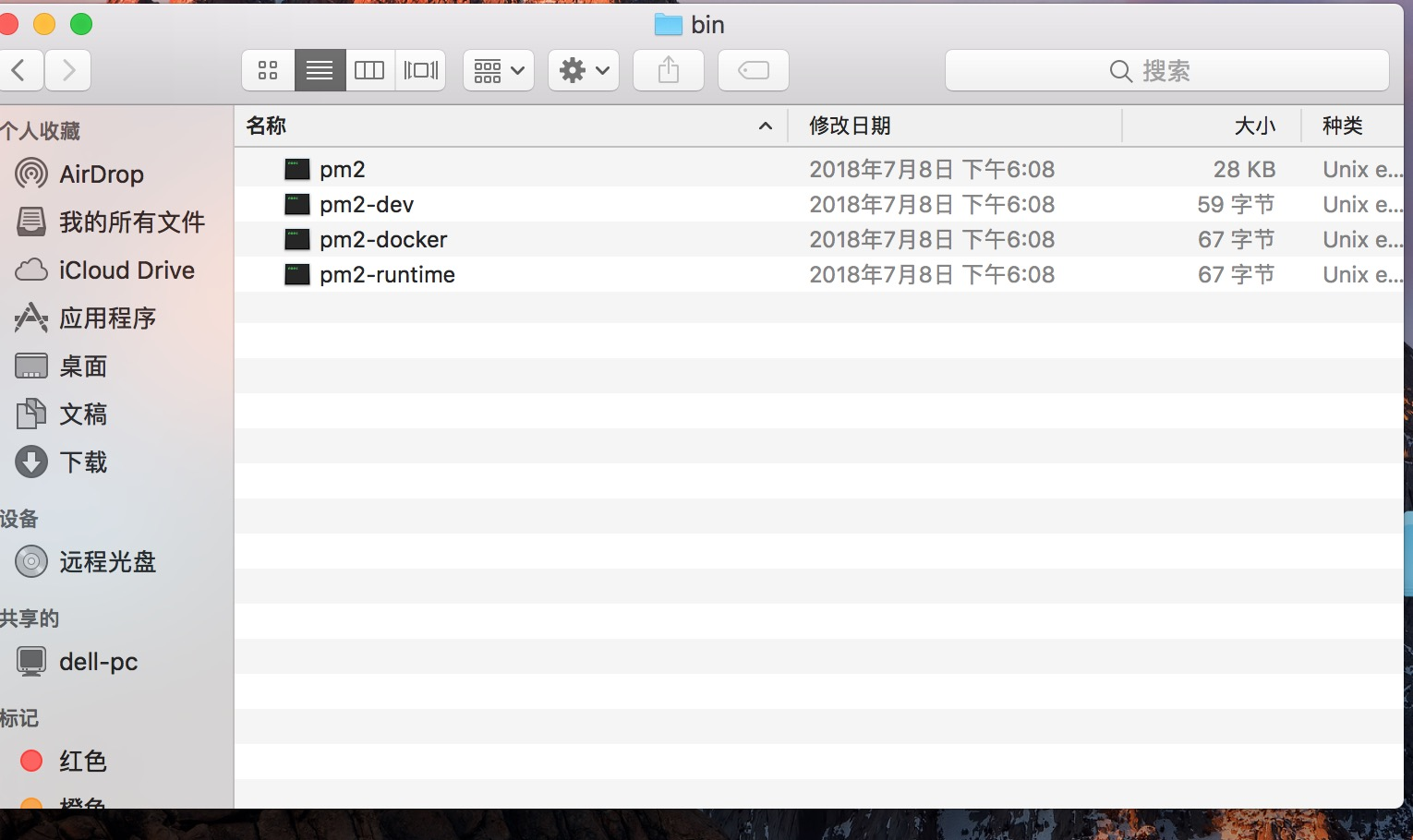Click the 文稿 documents icon
The image size is (1413, 840).
[30, 414]
